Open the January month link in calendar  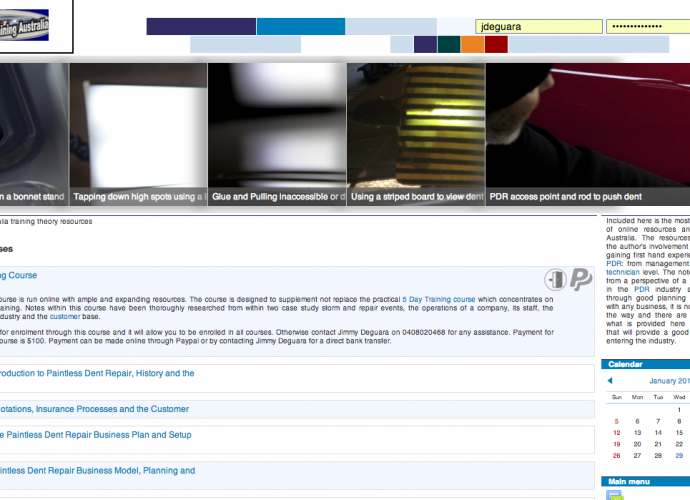669,381
